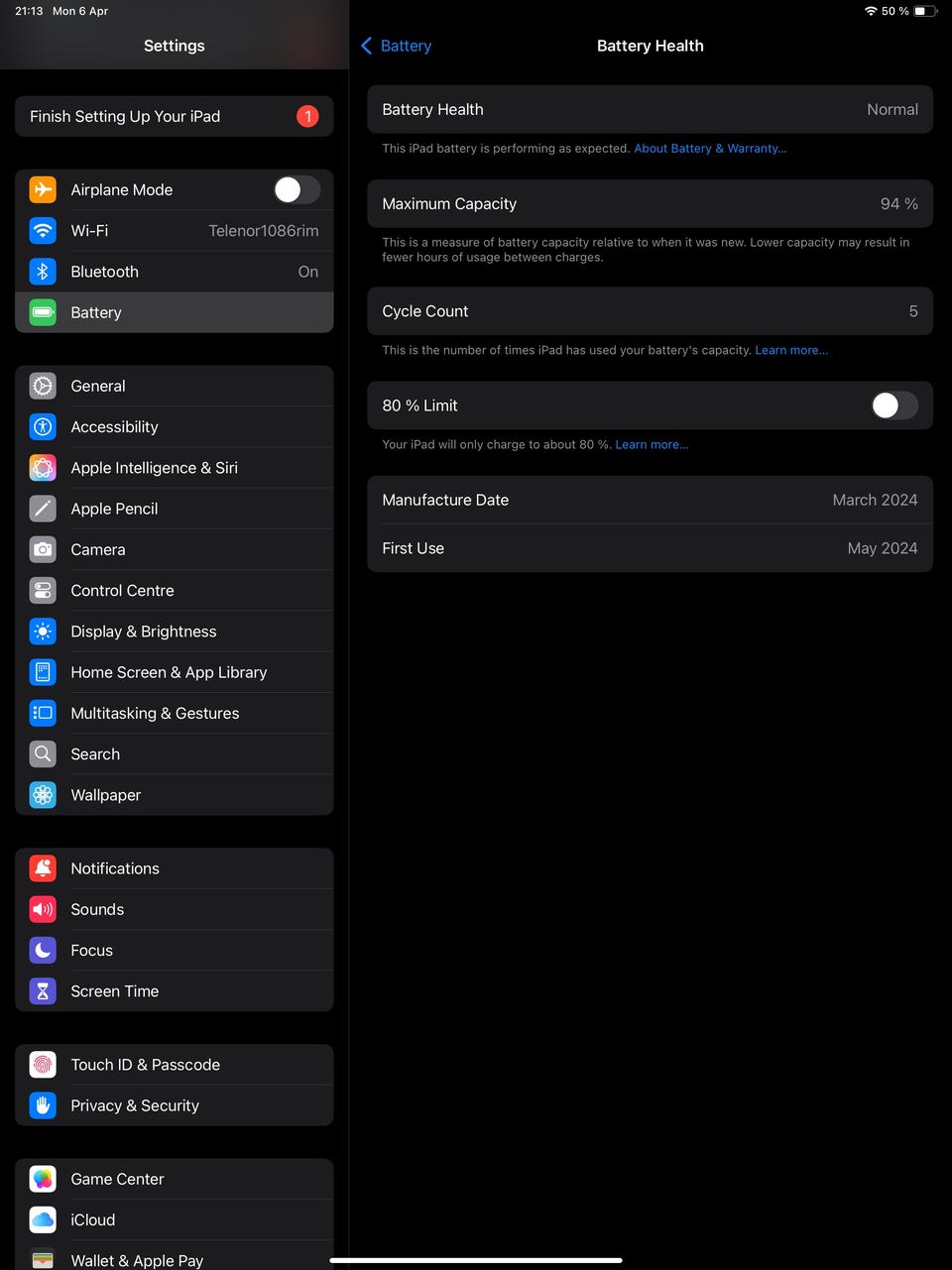952x1270 pixels.
Task: Tap the Wallet & Apple Pay icon
Action: tap(43, 1259)
